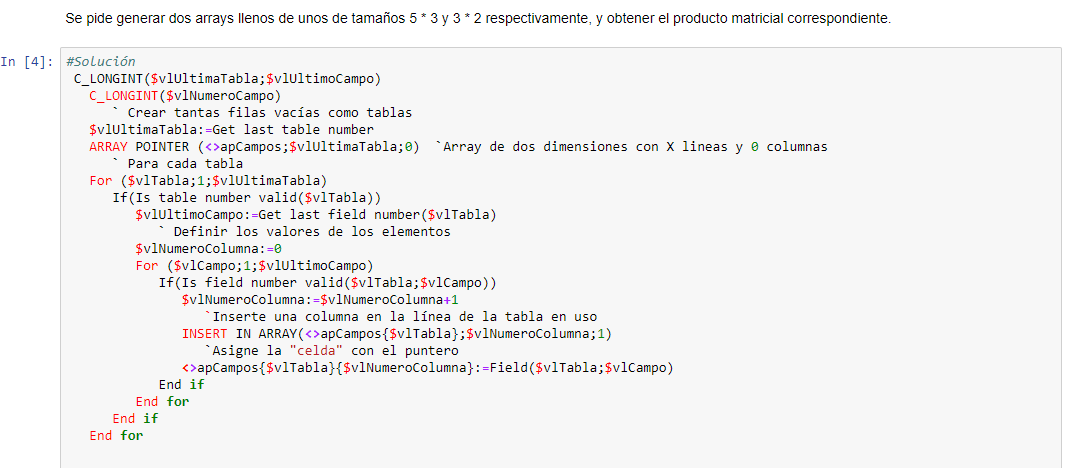Click the last End for line
The width and height of the screenshot is (1065, 468).
point(116,435)
